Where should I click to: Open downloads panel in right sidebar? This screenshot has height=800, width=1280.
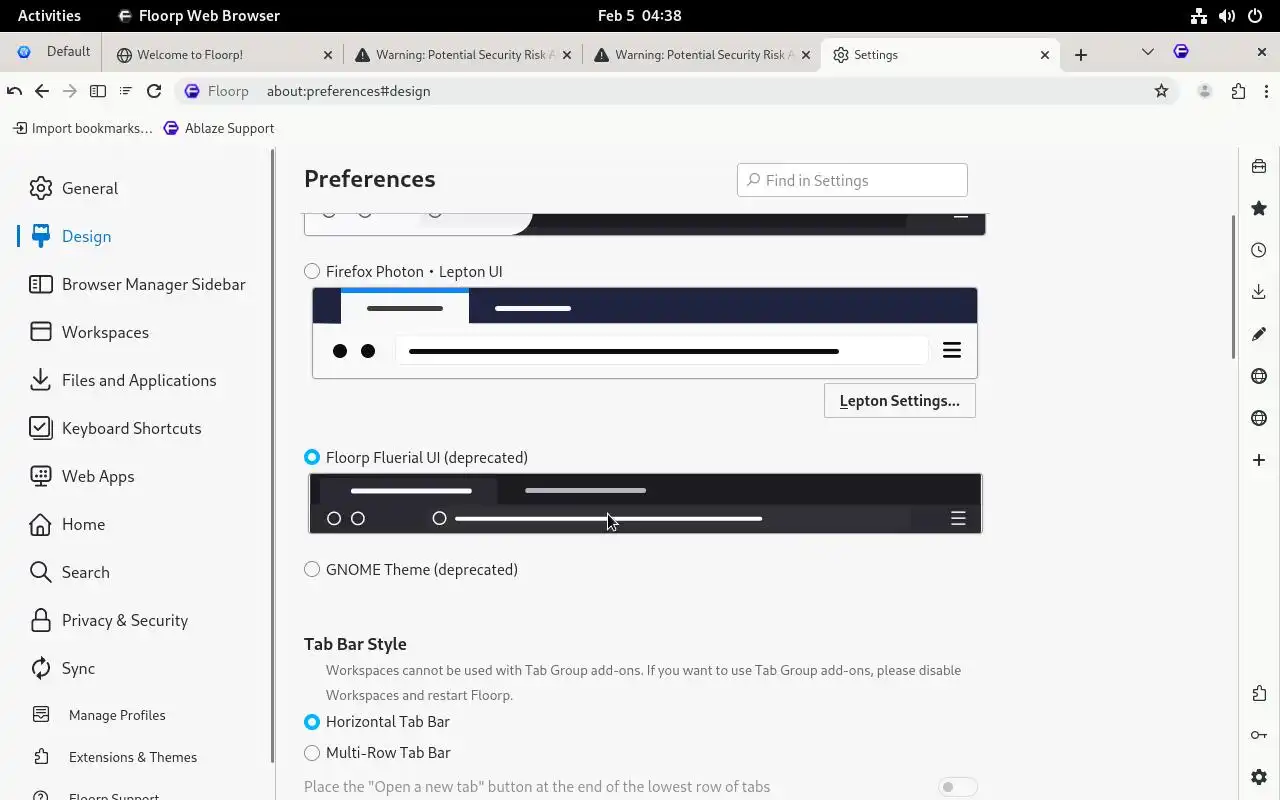[1259, 292]
